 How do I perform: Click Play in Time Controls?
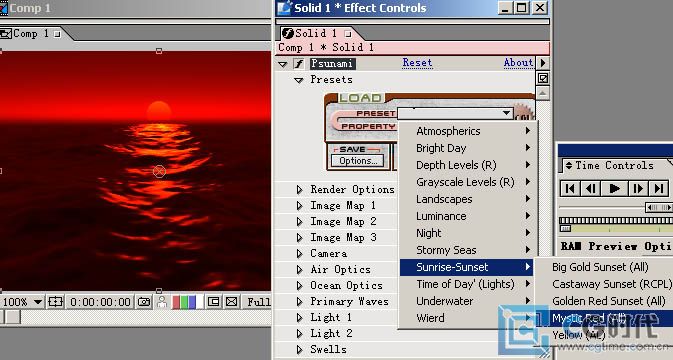click(x=614, y=188)
